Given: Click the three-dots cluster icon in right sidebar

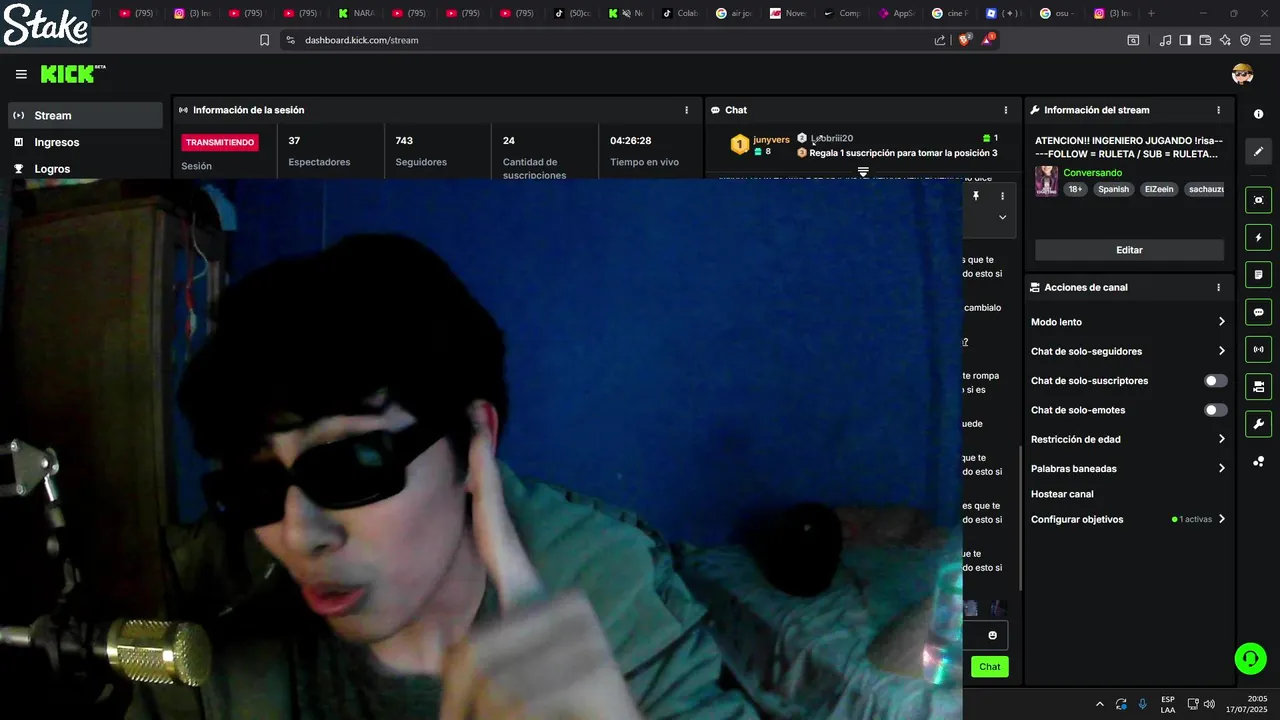Looking at the screenshot, I should (1258, 461).
